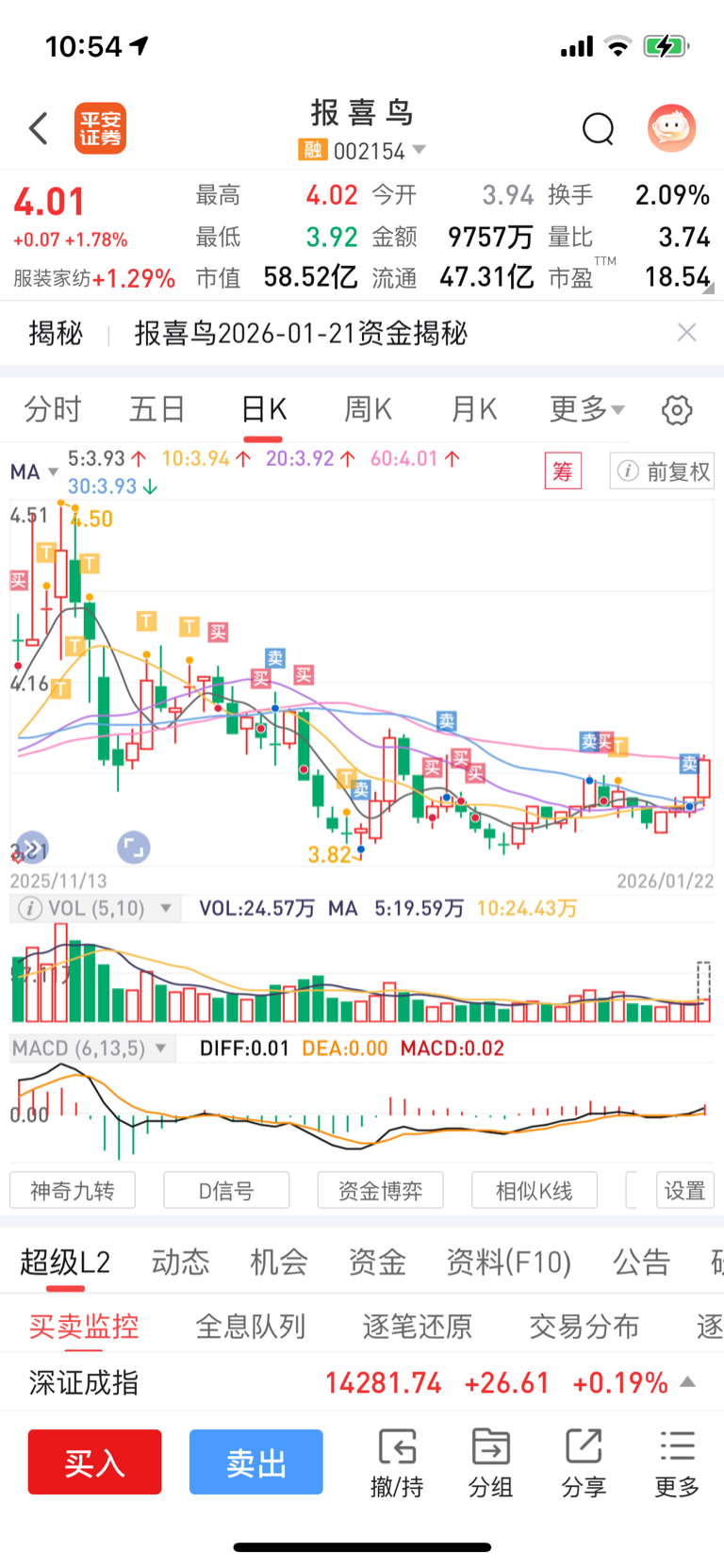Switch to 周K chart tab
Image resolution: width=724 pixels, height=1568 pixels.
click(368, 409)
